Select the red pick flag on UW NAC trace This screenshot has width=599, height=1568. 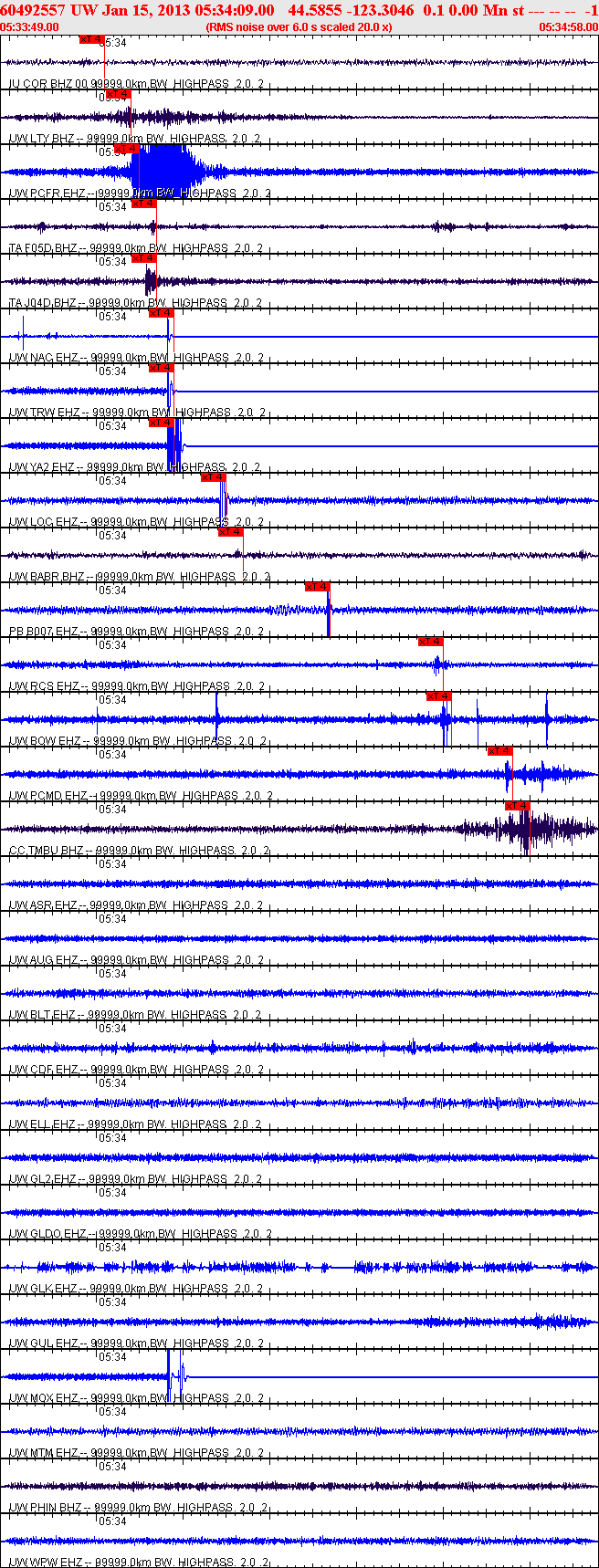click(x=162, y=313)
